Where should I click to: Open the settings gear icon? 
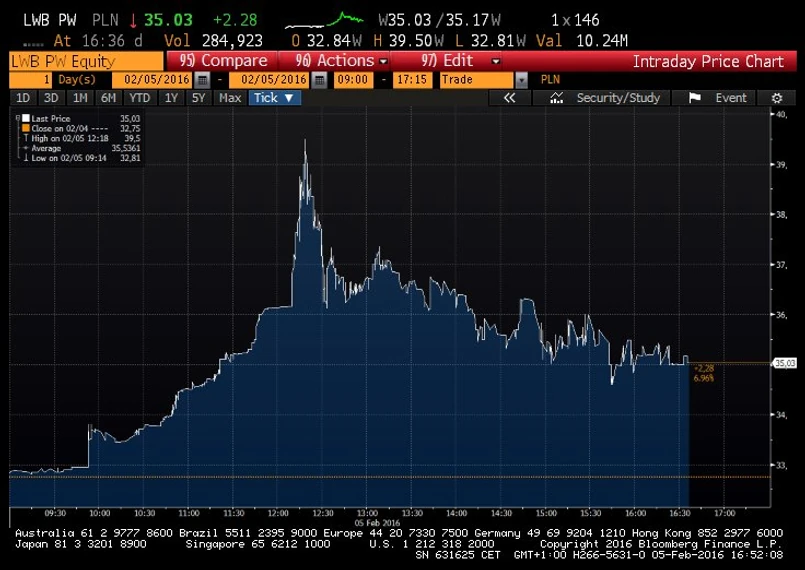click(777, 98)
